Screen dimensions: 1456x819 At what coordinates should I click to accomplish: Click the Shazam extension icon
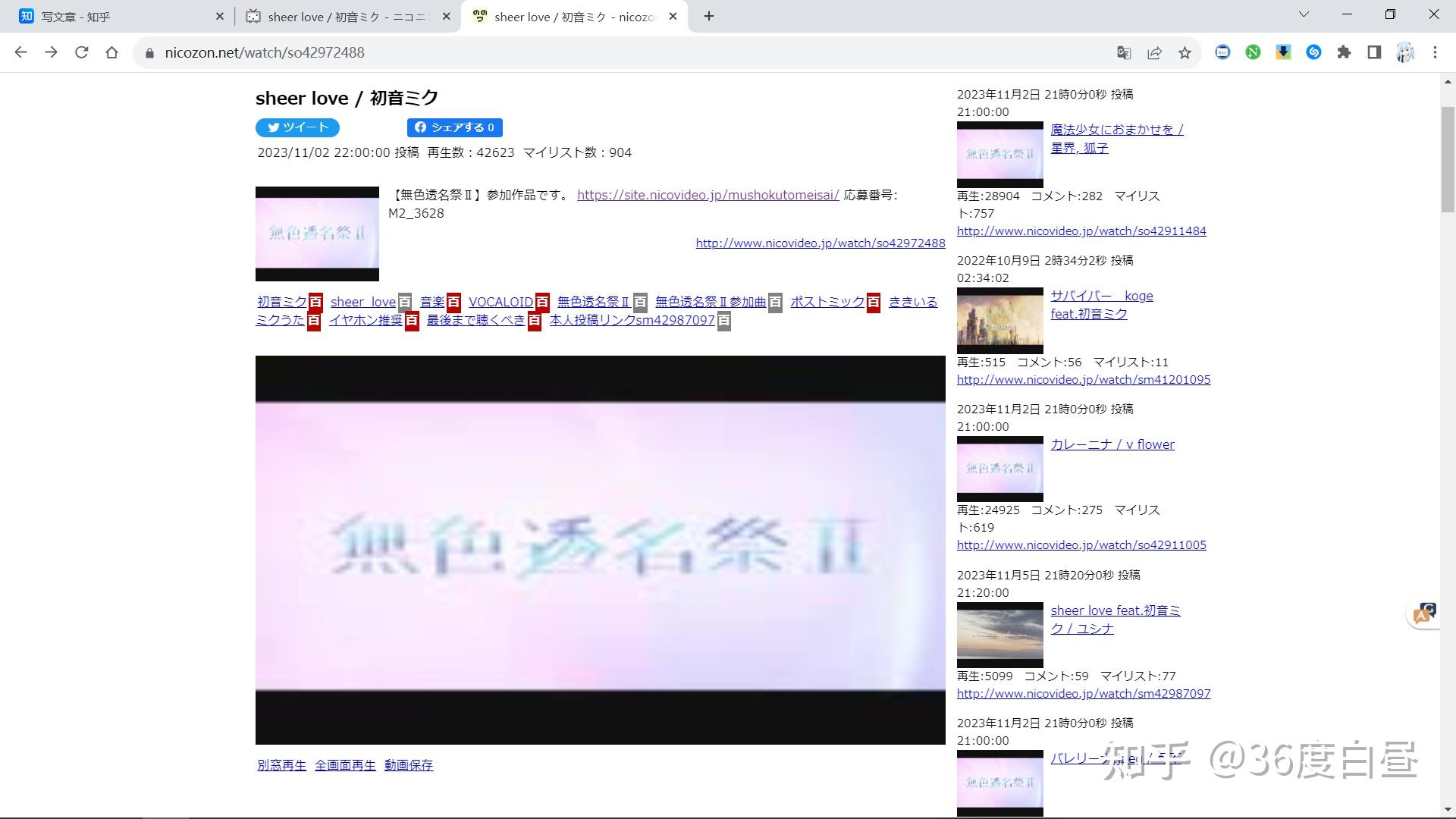pyautogui.click(x=1314, y=52)
